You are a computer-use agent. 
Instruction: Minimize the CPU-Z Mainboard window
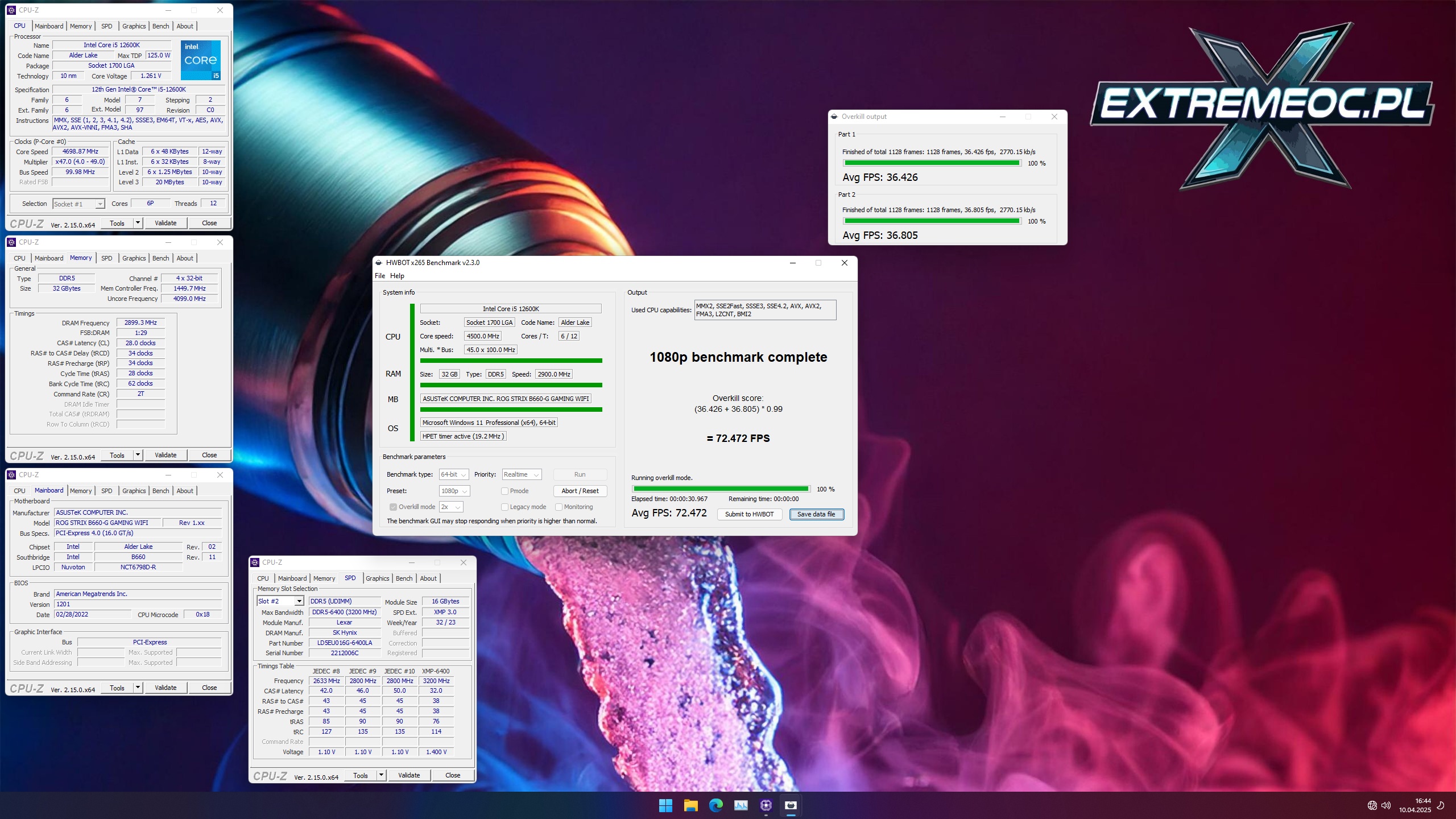[x=168, y=475]
